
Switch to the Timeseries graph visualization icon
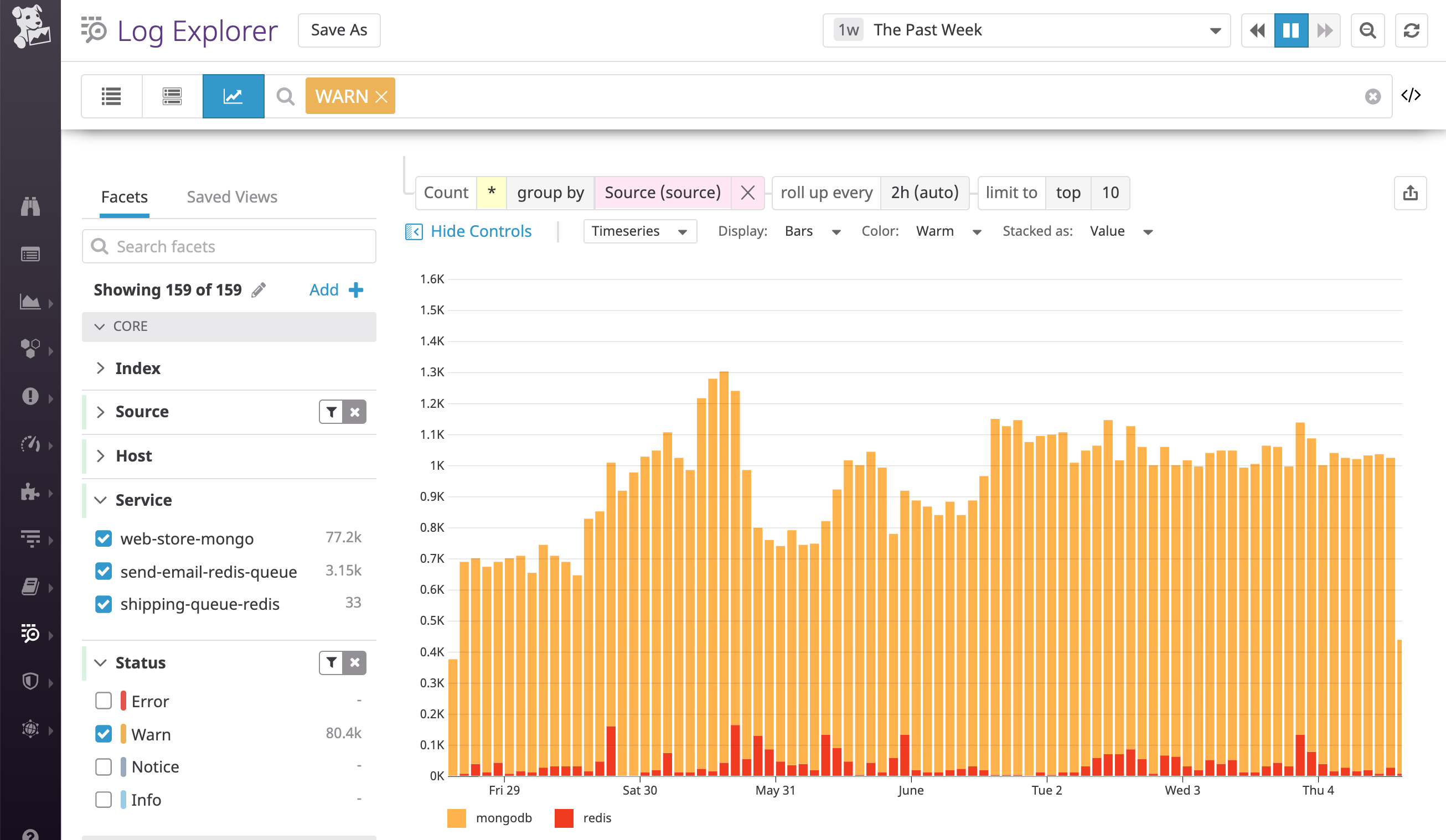[233, 96]
